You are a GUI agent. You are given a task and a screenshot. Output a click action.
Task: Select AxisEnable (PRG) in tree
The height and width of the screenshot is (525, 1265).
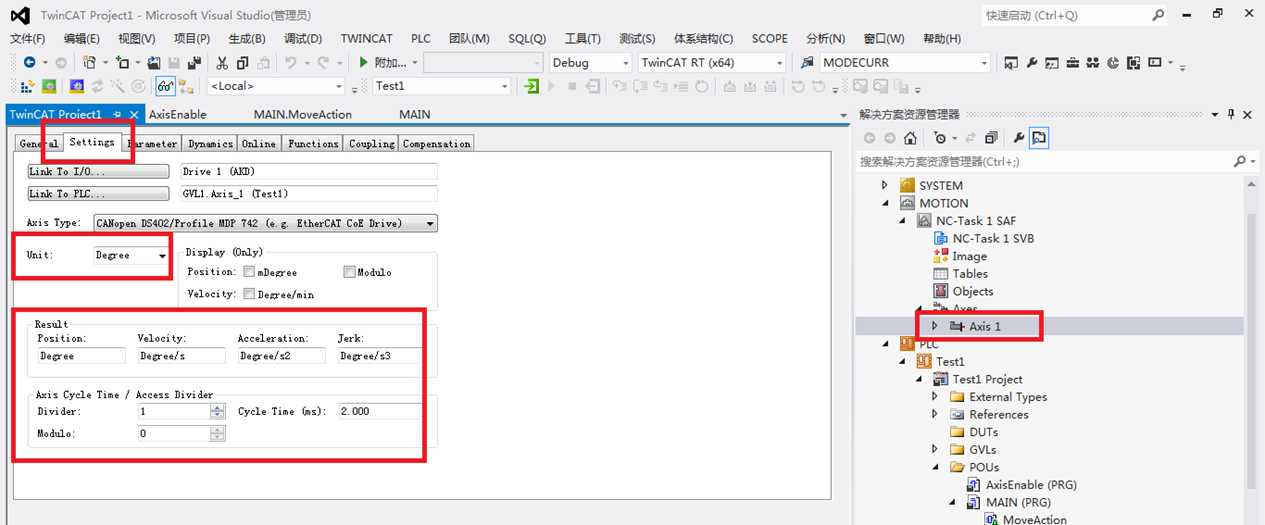click(x=1030, y=485)
